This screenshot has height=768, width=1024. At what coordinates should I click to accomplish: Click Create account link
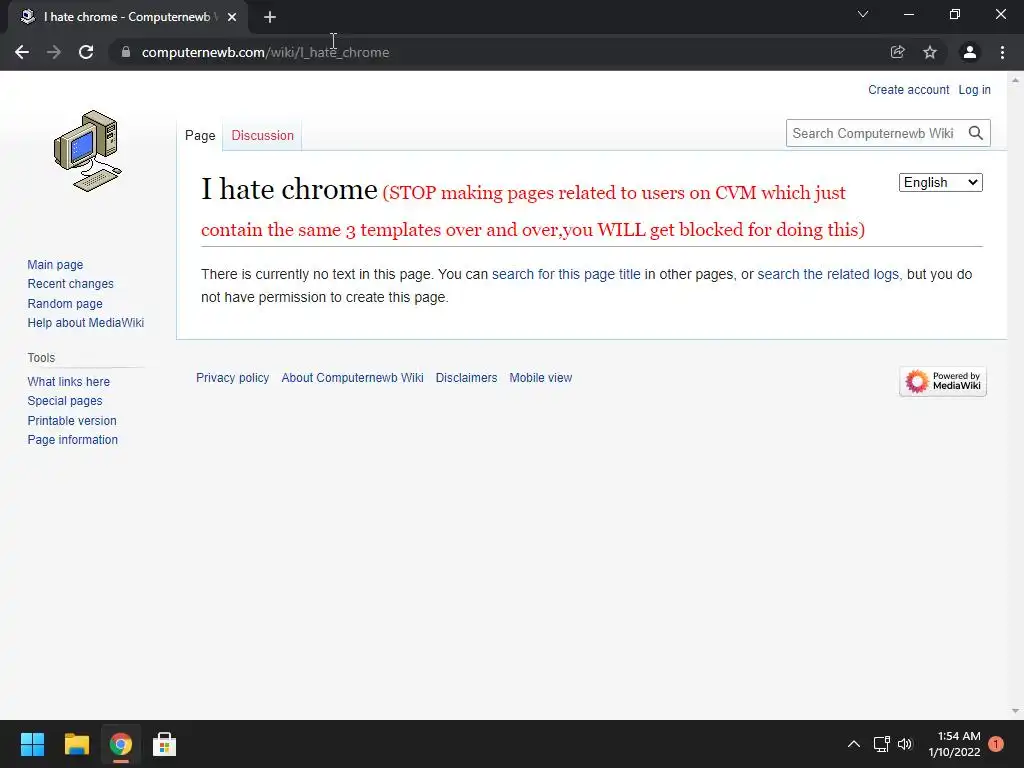(908, 89)
